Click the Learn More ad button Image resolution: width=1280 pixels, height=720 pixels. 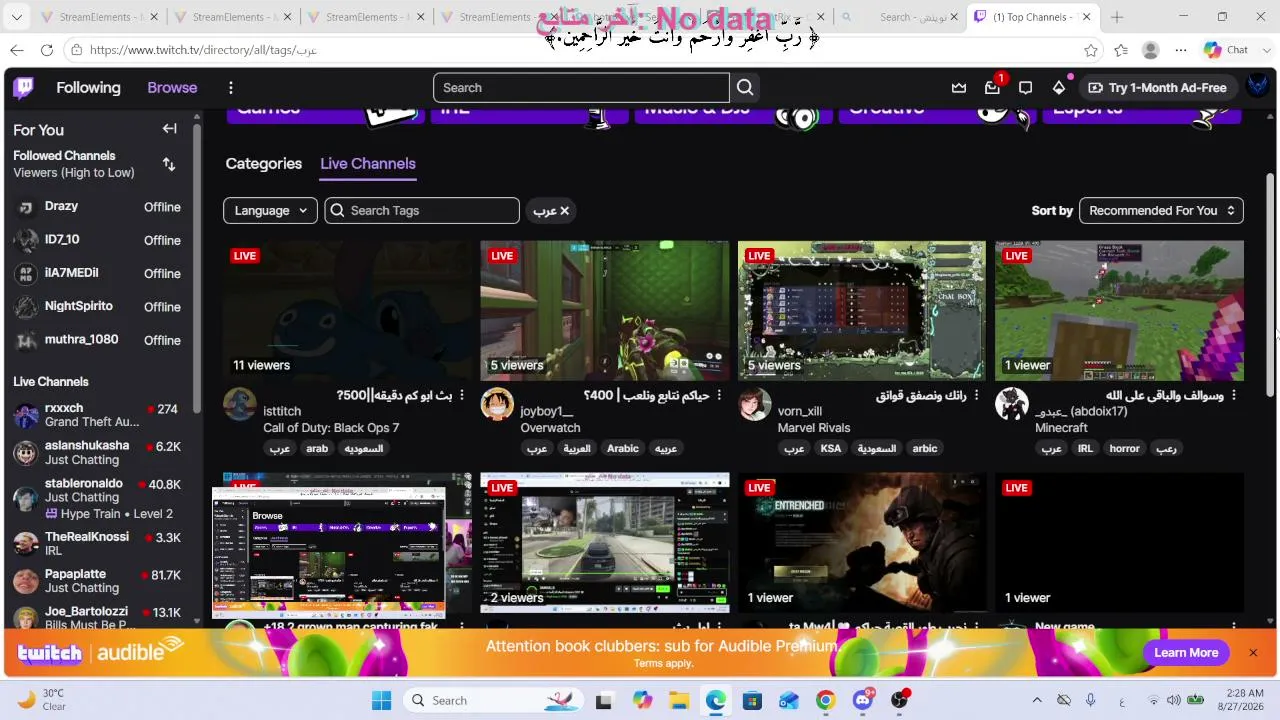tap(1186, 652)
